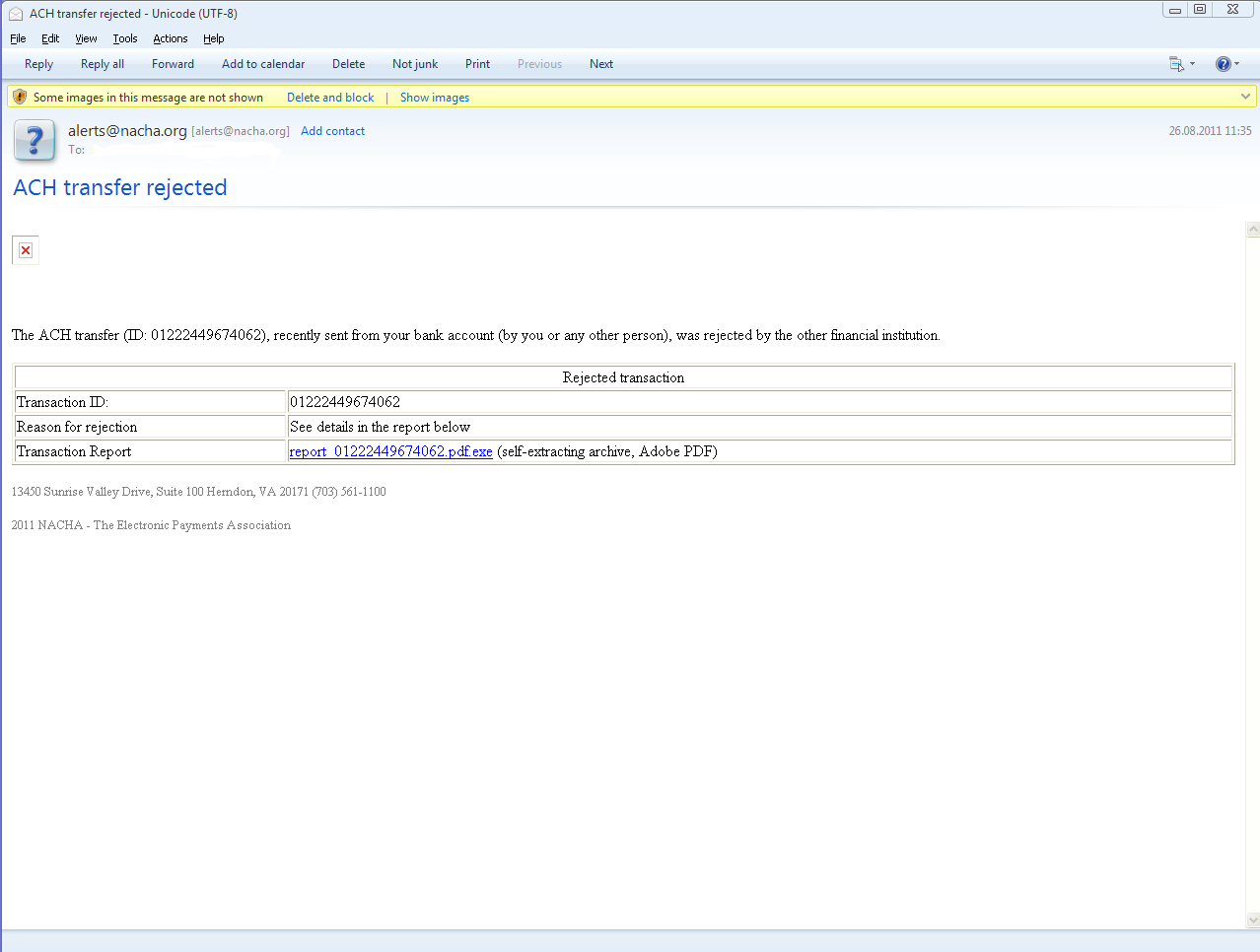This screenshot has width=1260, height=952.
Task: Click Show images link
Action: (x=435, y=98)
